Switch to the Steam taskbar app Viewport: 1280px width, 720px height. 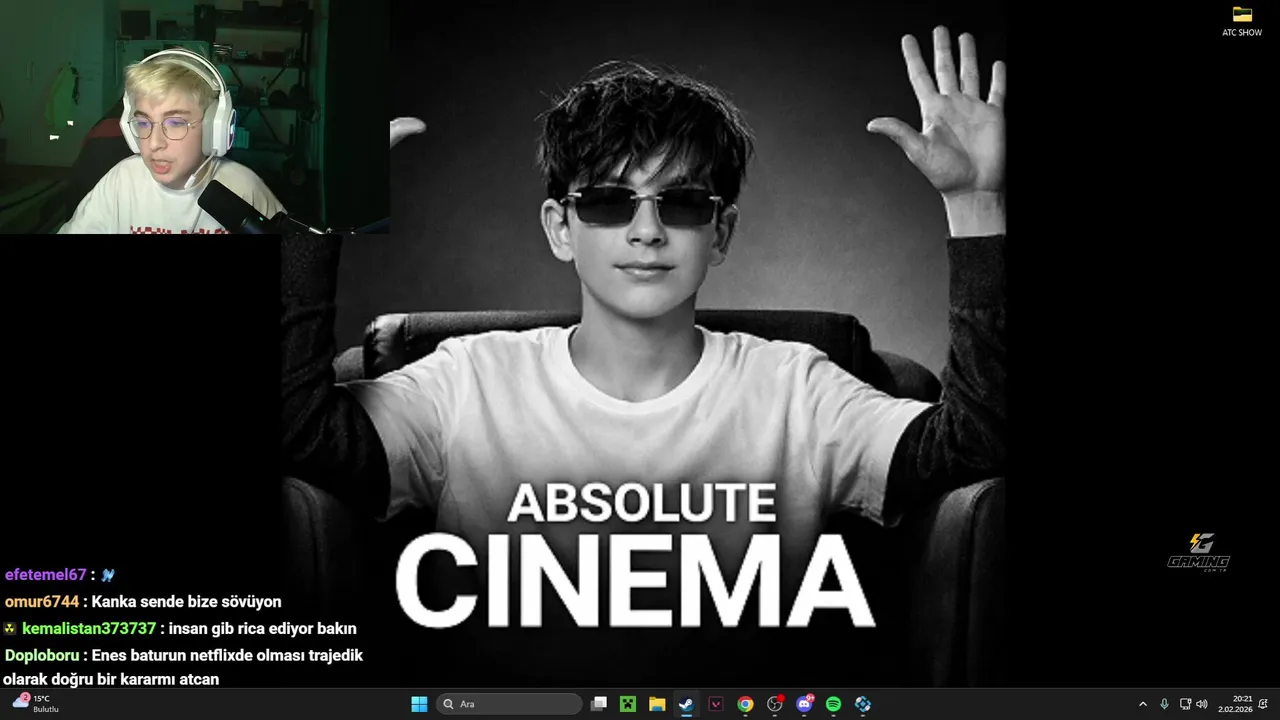click(x=686, y=704)
